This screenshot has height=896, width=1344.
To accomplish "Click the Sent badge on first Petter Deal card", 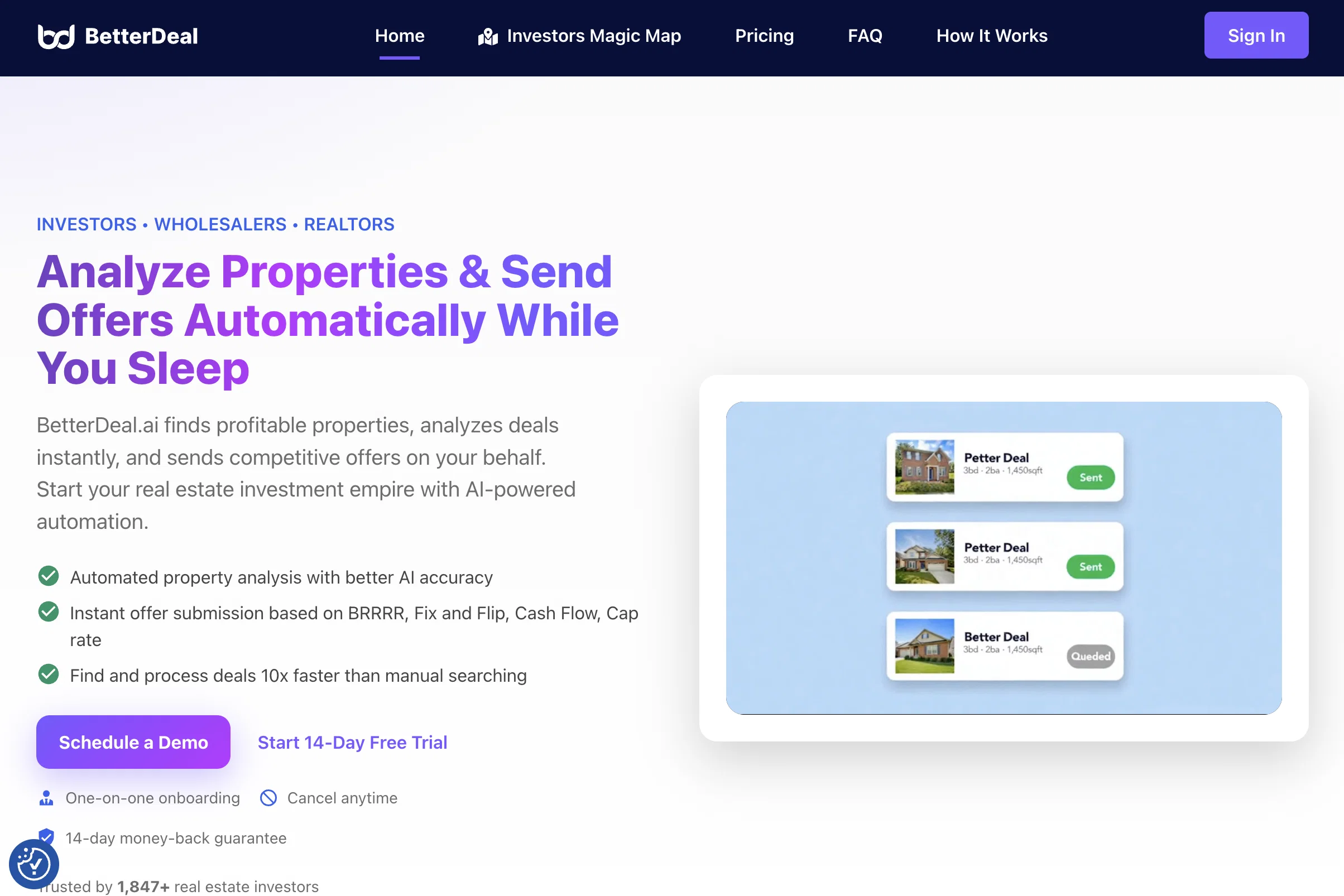I will (1090, 478).
